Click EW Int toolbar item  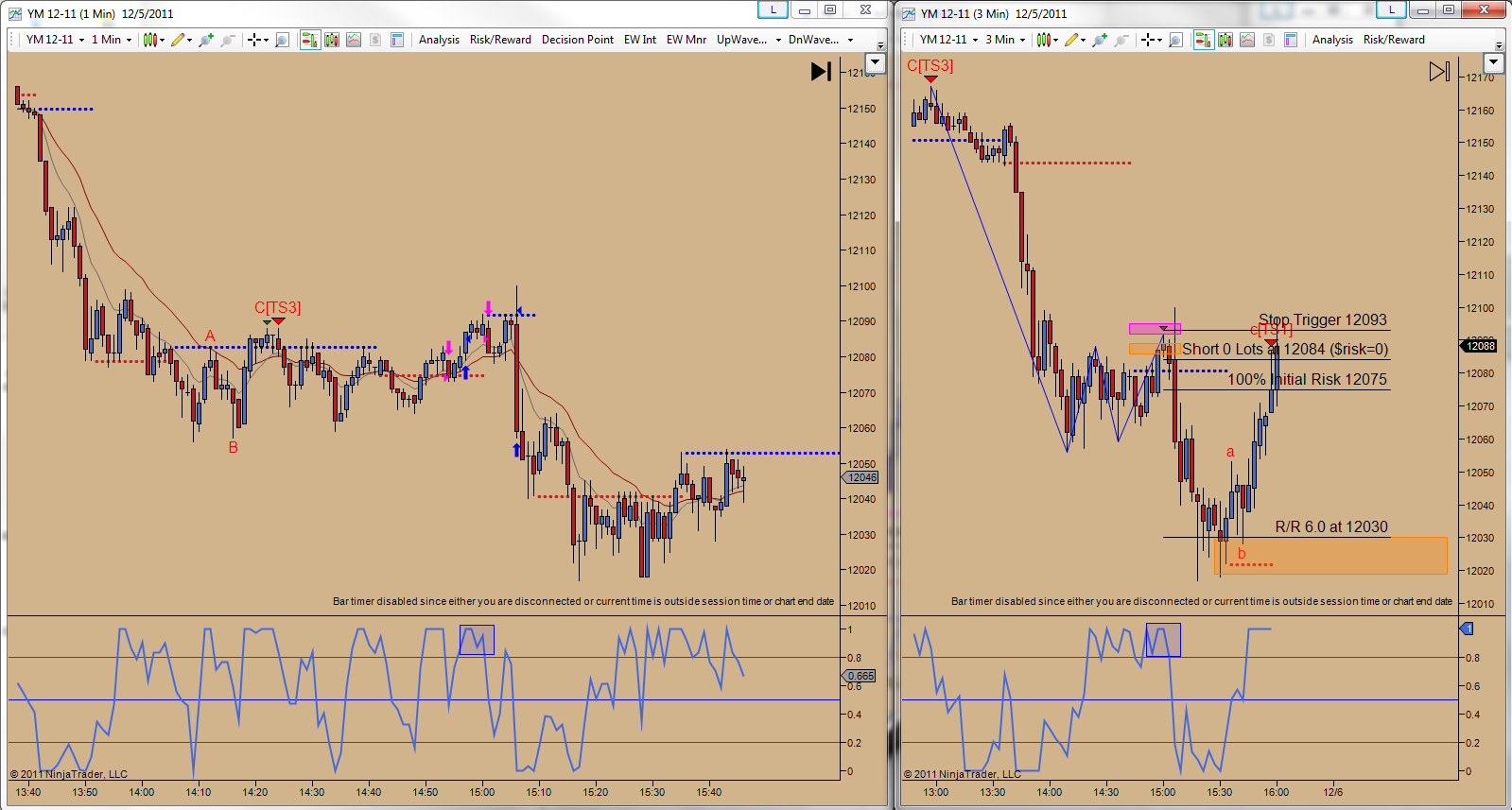[640, 40]
